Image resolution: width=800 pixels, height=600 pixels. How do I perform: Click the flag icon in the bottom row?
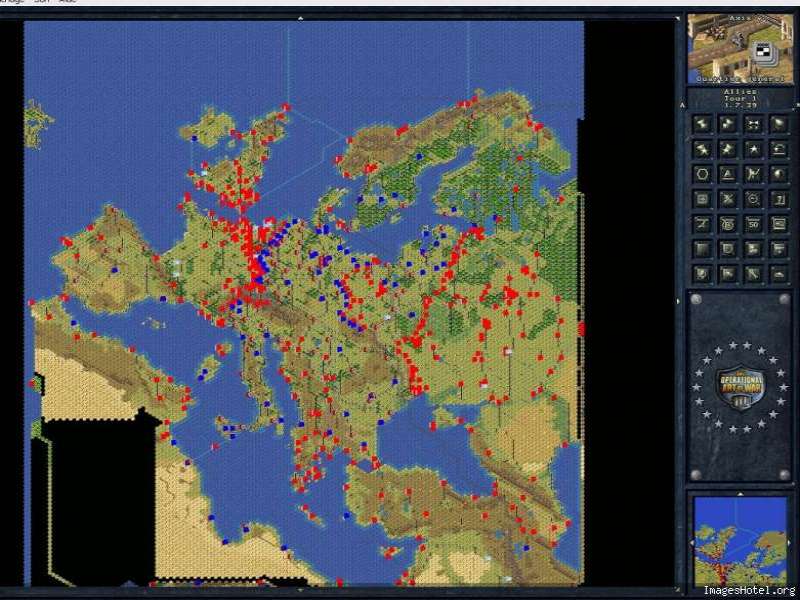(728, 274)
